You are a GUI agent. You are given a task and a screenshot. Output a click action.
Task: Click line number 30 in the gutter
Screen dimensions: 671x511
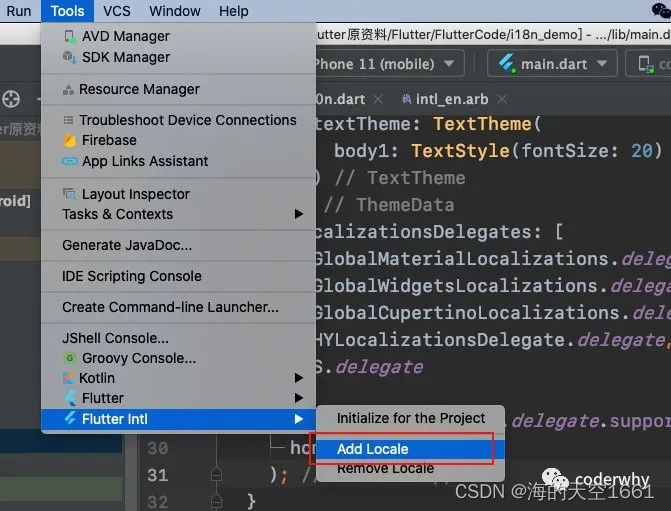coord(157,449)
